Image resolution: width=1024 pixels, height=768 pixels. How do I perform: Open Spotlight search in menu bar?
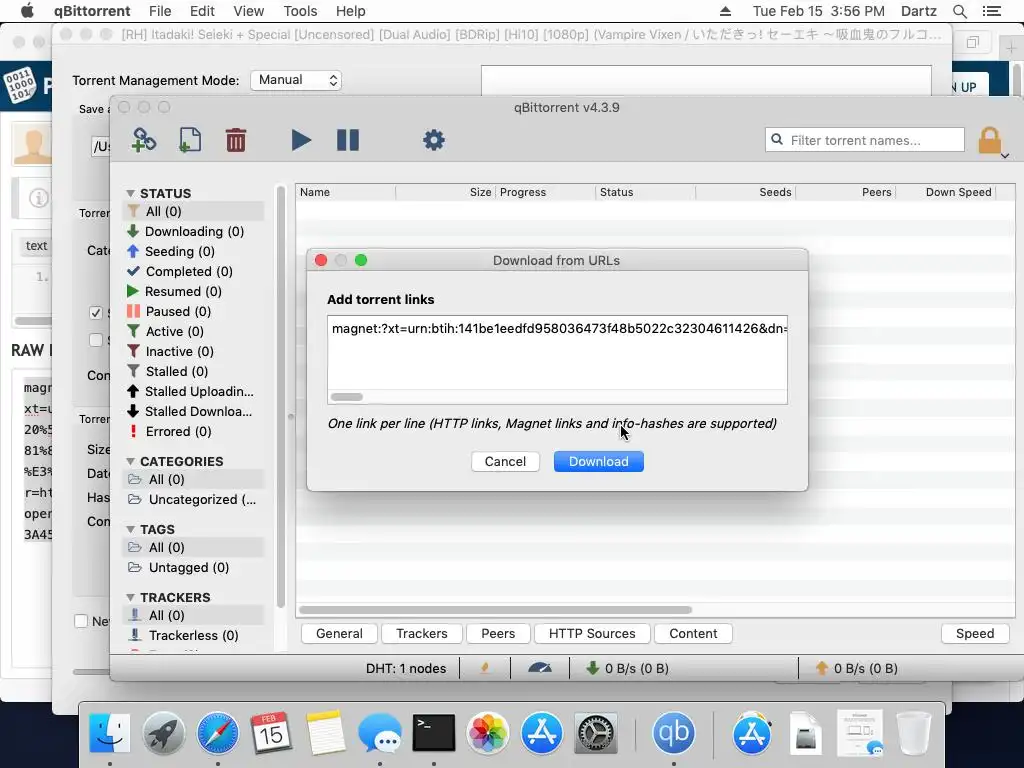tap(959, 11)
